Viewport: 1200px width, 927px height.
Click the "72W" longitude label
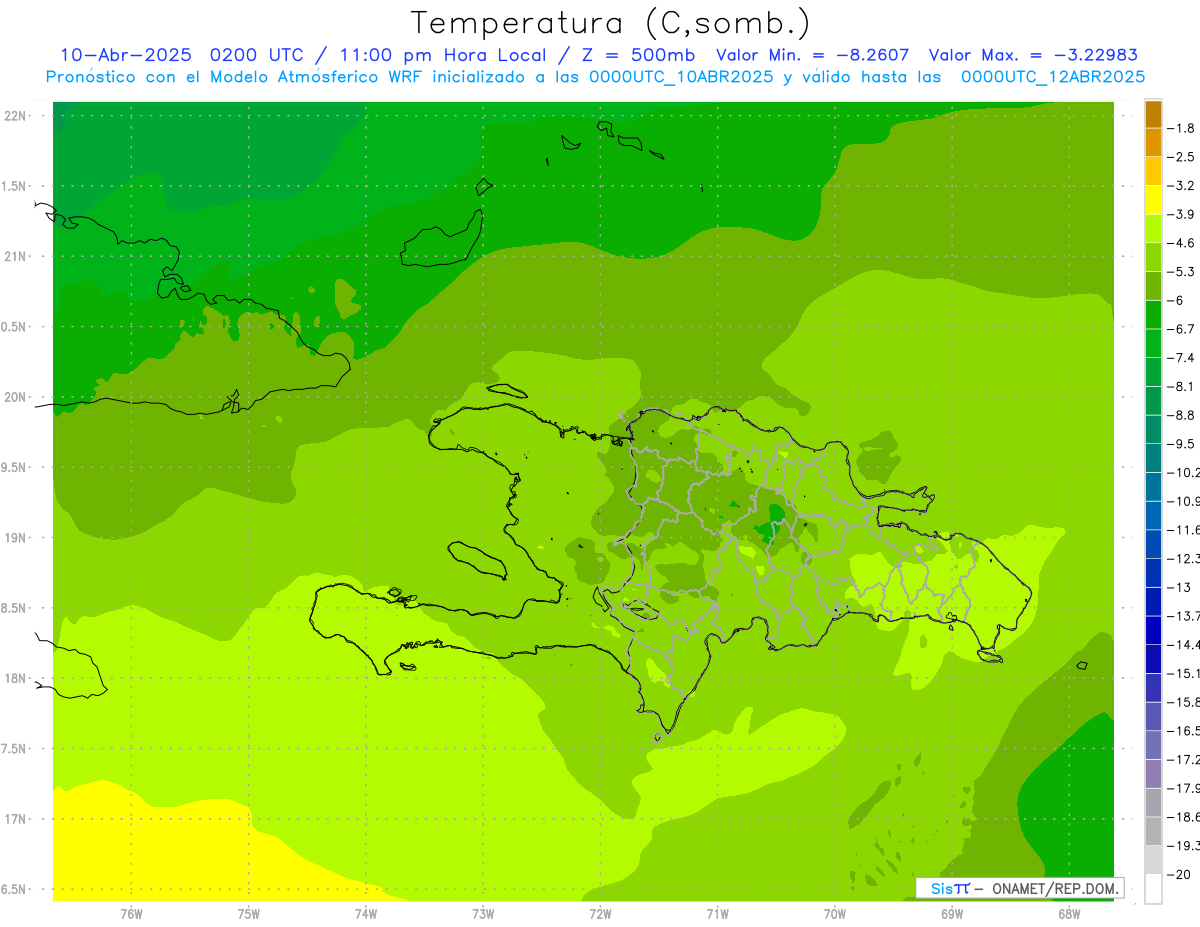600,912
